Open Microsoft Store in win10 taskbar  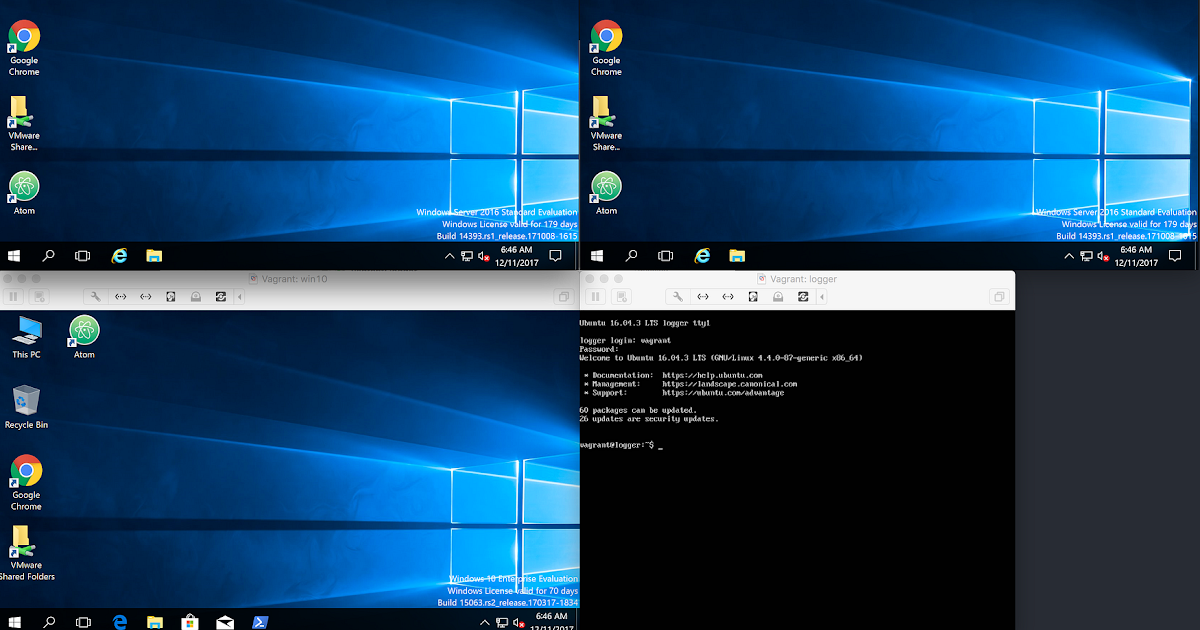click(x=189, y=621)
